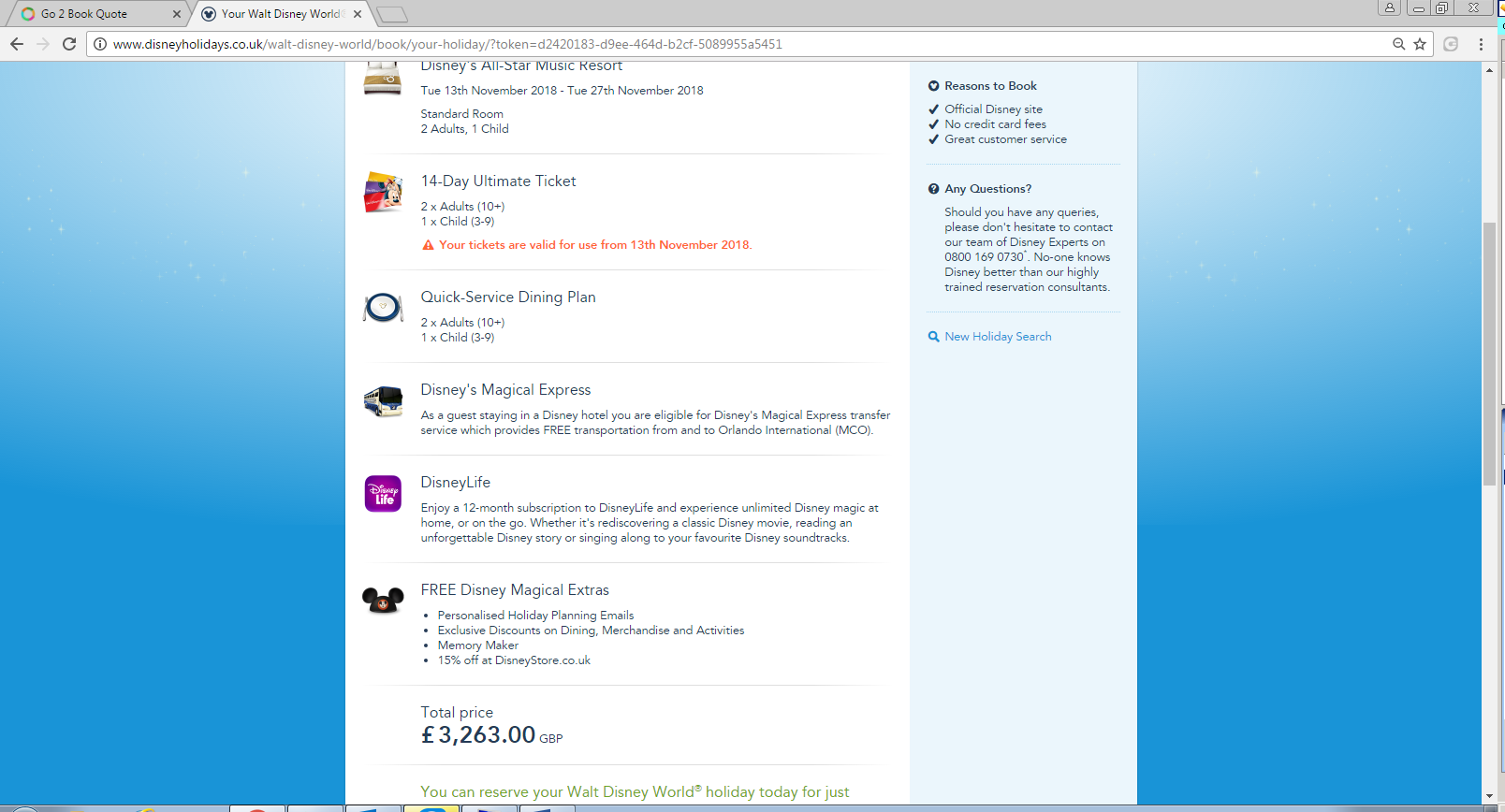Click the scrollbar up arrow

pyautogui.click(x=1489, y=70)
